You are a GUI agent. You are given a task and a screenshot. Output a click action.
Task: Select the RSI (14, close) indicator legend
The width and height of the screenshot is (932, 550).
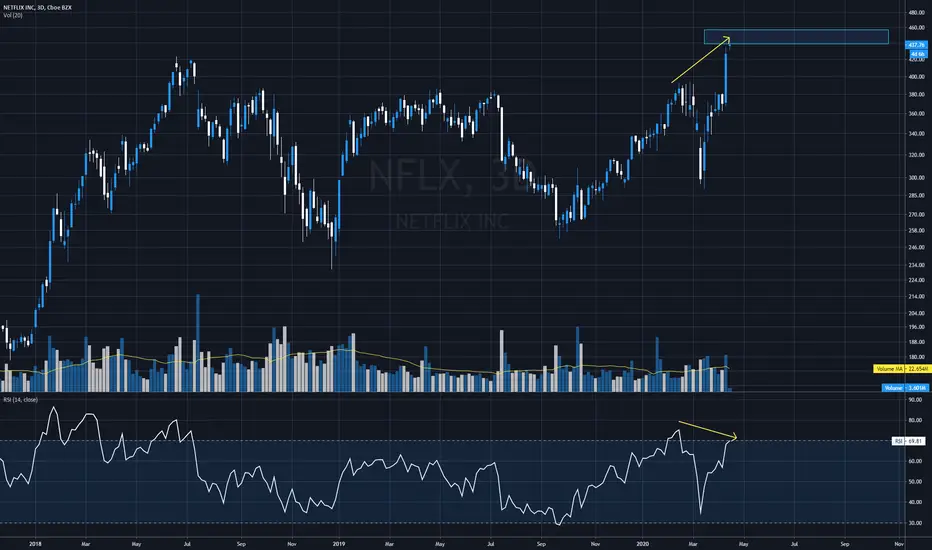click(x=20, y=400)
